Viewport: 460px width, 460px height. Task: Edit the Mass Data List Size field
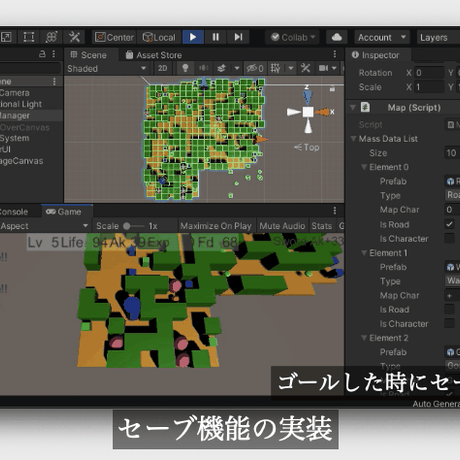[452, 153]
